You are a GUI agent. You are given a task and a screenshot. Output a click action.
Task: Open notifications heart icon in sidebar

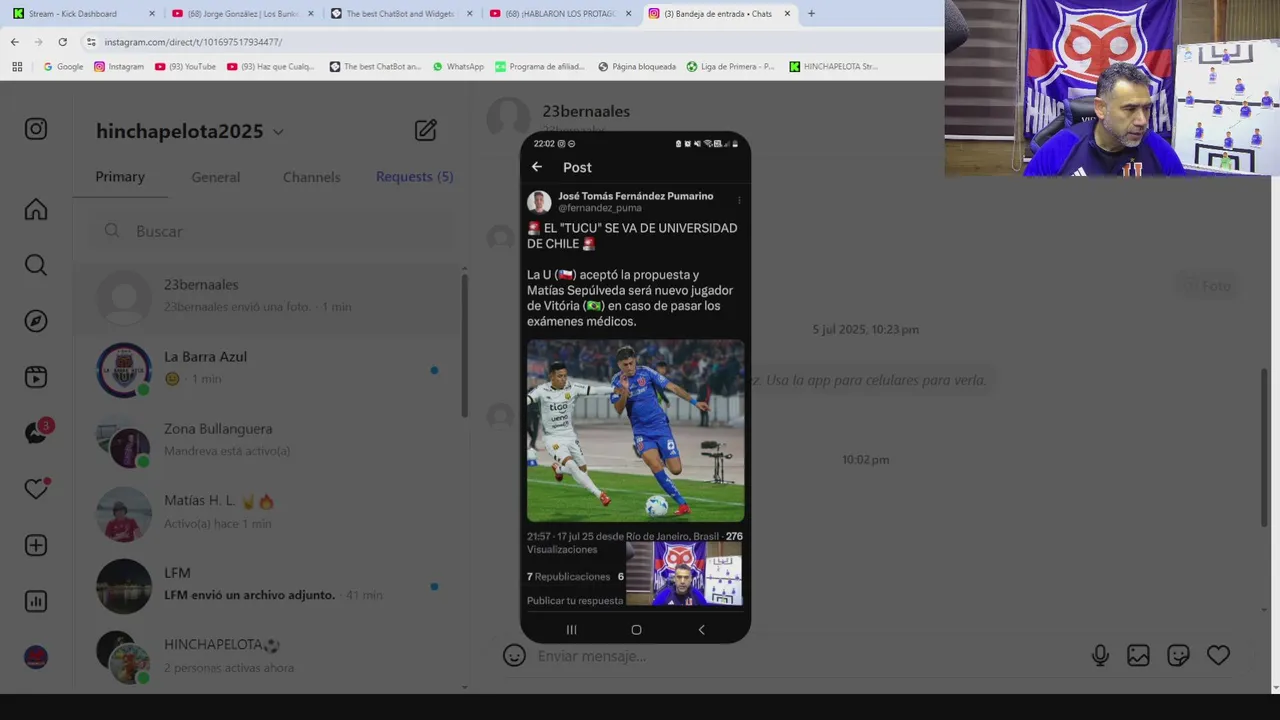[36, 489]
